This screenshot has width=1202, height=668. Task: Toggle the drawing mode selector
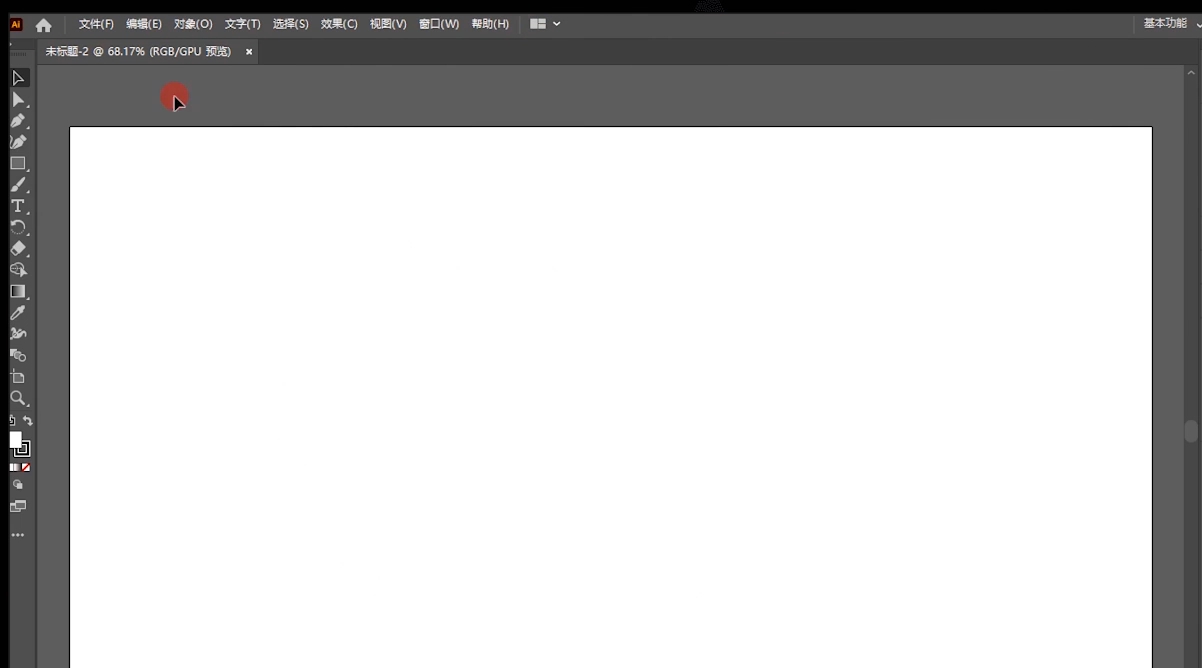(x=18, y=485)
